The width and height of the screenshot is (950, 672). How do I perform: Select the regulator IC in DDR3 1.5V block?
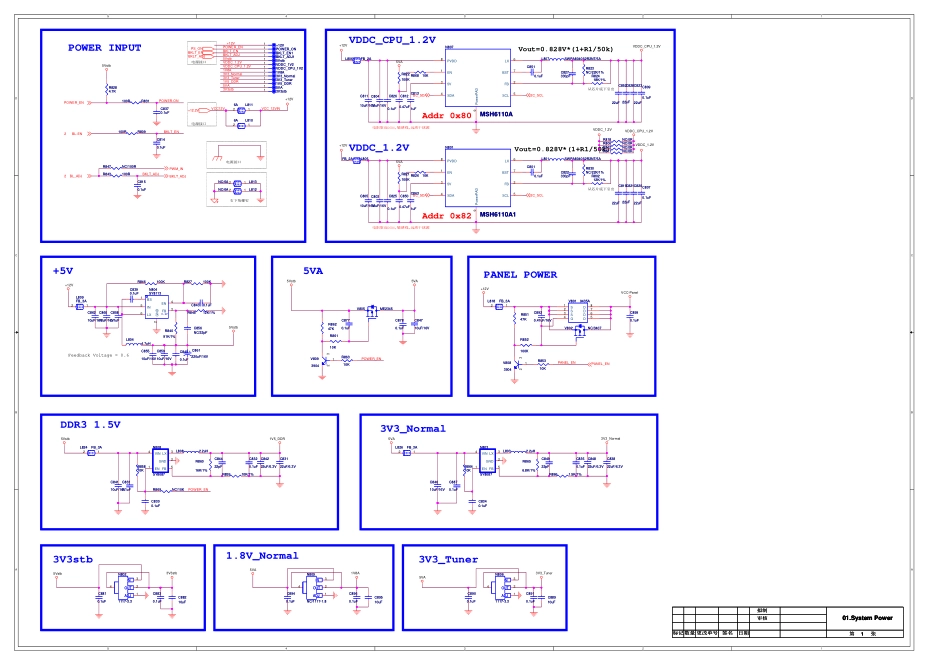[158, 460]
